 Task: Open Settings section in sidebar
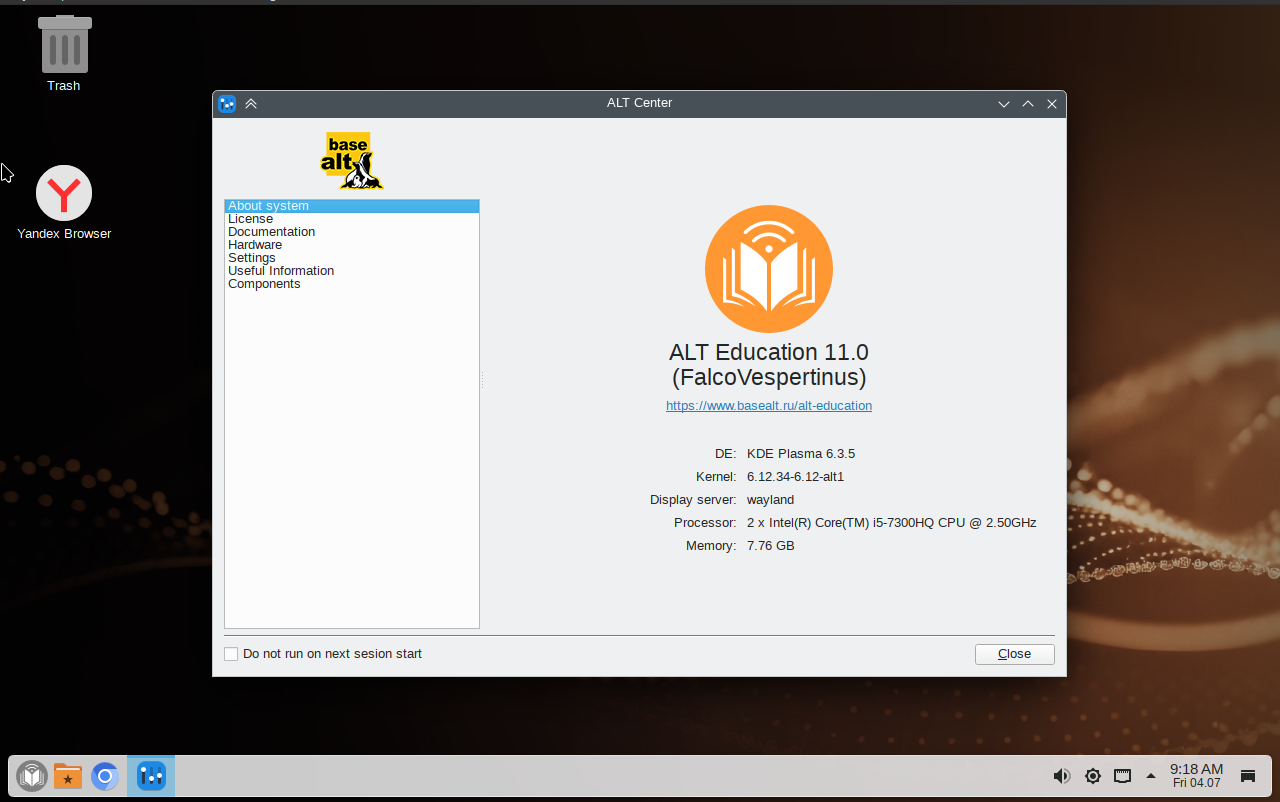click(352, 258)
